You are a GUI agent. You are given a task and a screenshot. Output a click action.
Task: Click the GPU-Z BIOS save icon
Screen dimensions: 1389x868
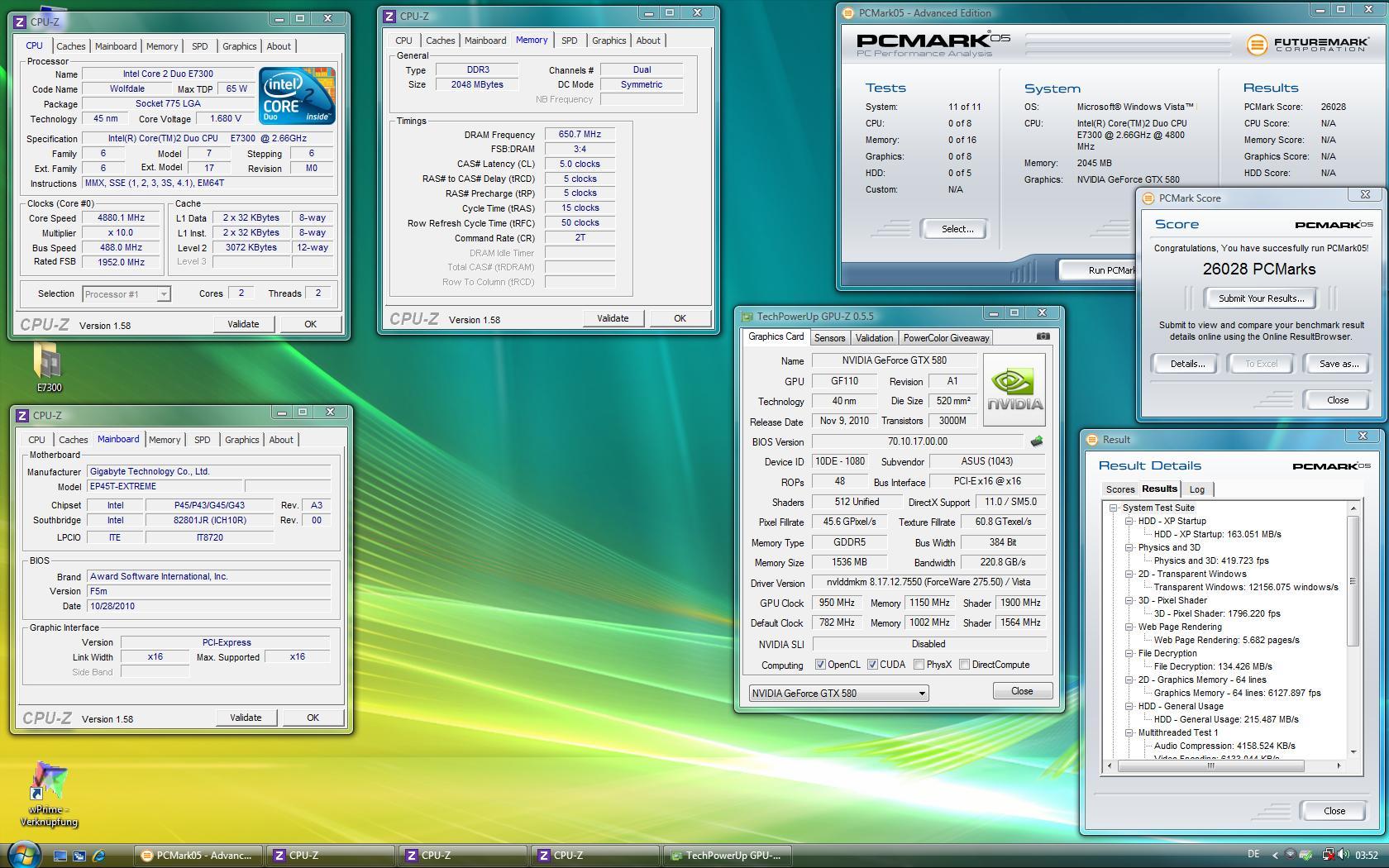pos(1037,441)
